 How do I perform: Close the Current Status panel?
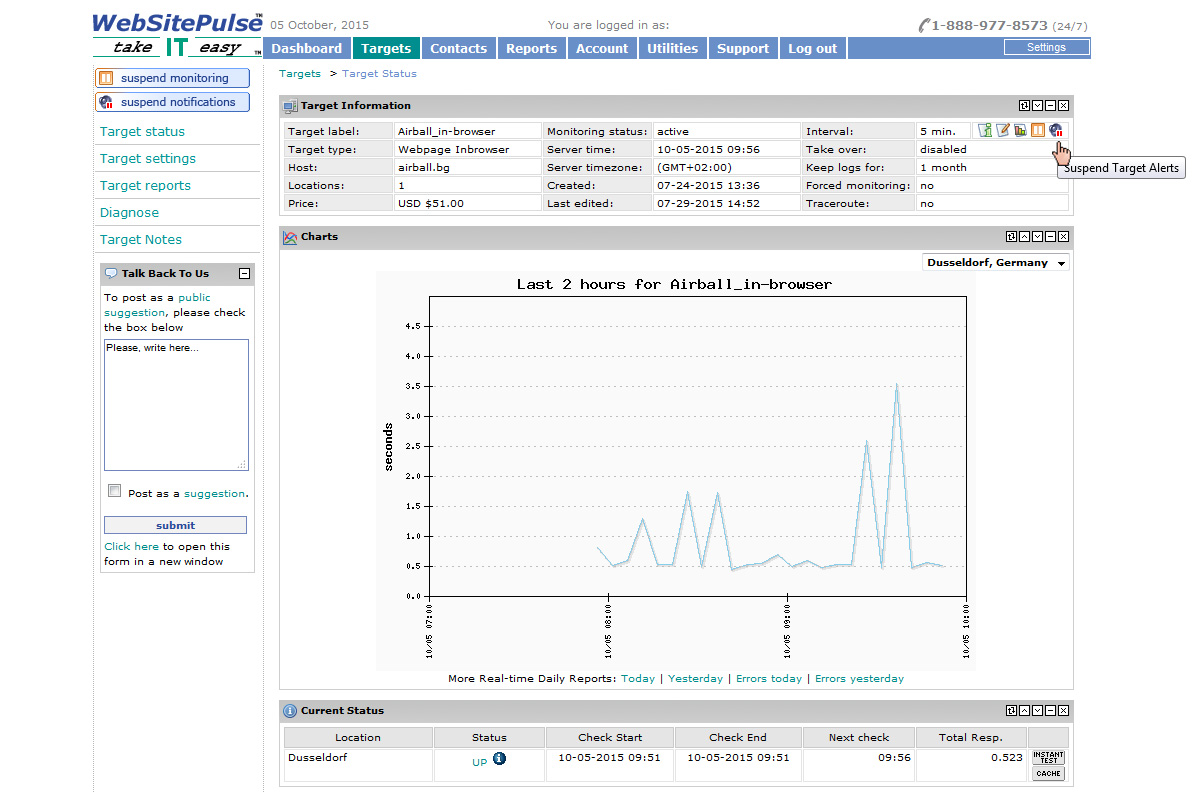point(1064,710)
